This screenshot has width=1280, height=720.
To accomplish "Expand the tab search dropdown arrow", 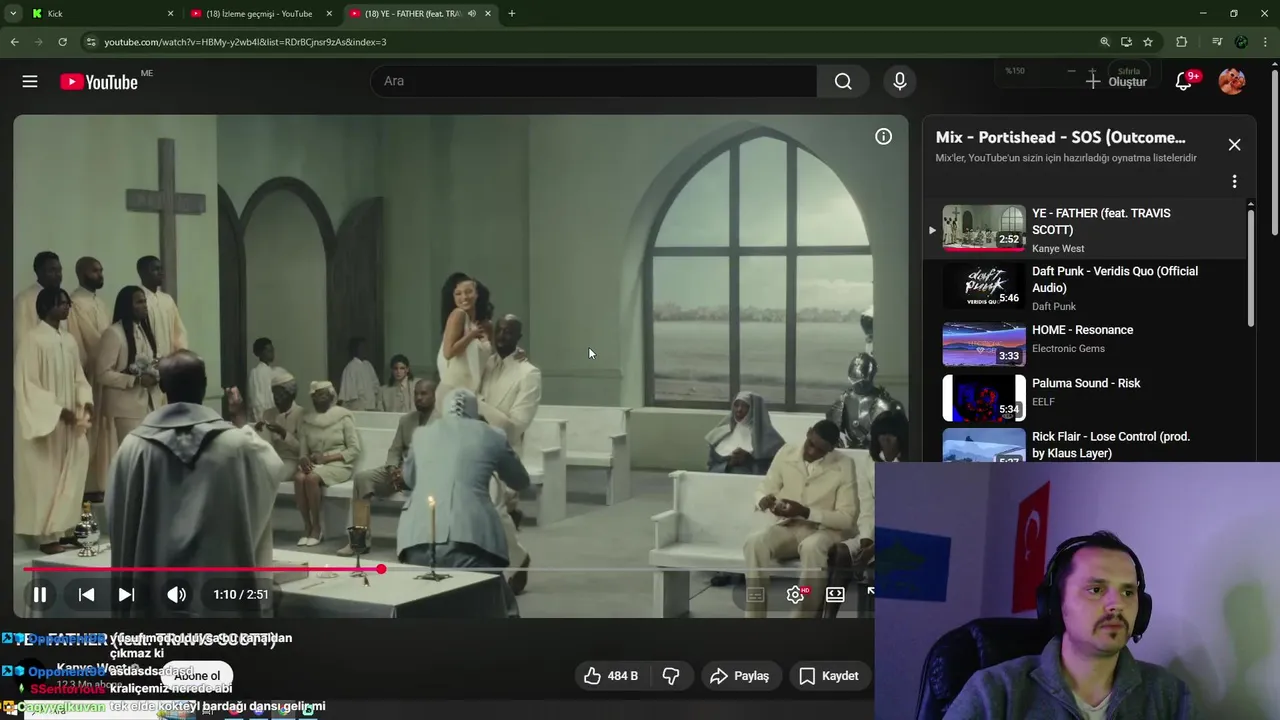I will 13,14.
